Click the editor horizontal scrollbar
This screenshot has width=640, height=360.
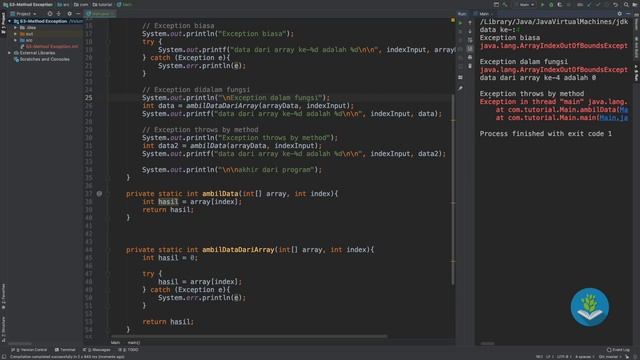tap(249, 337)
